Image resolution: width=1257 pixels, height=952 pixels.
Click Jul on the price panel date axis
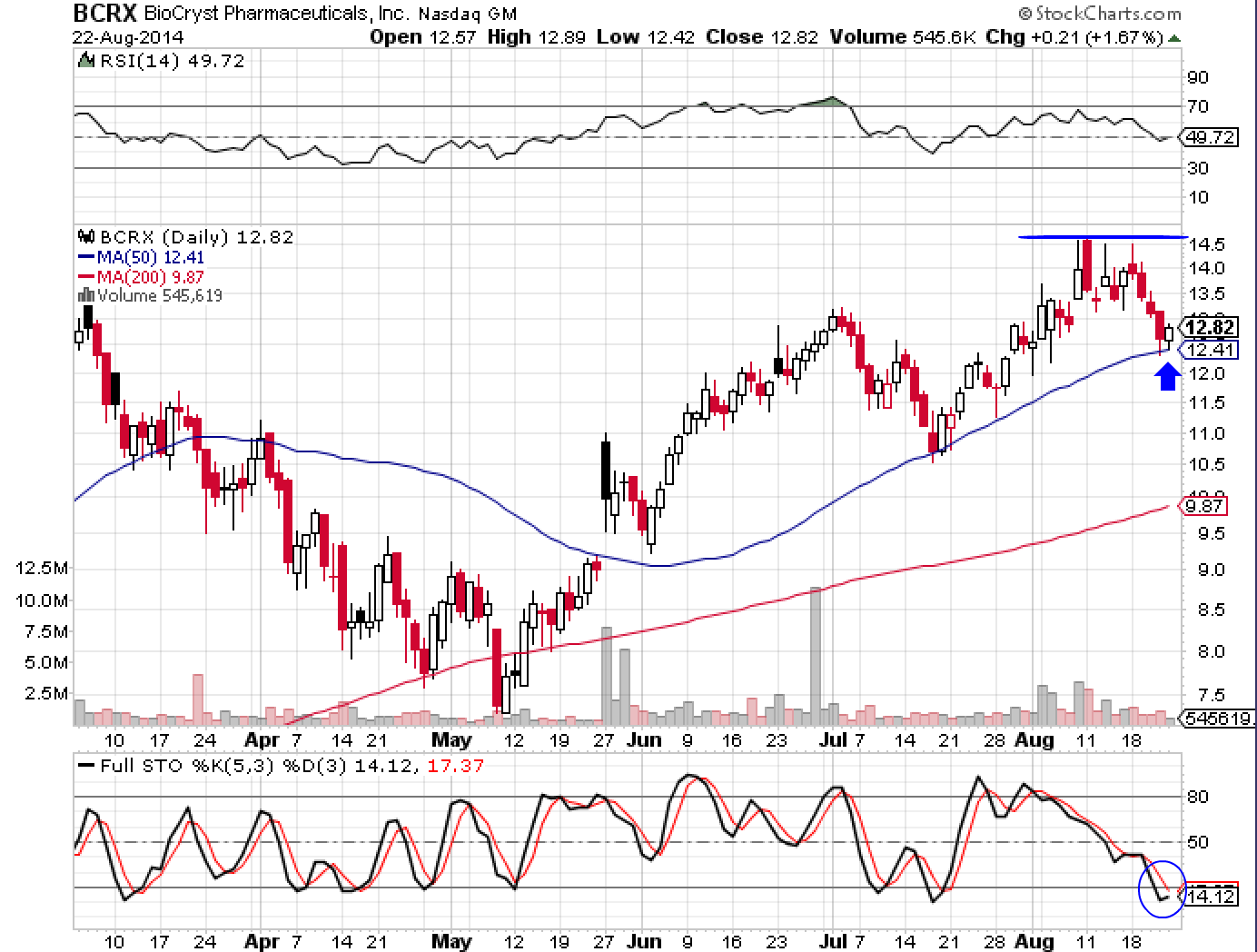coord(832,740)
